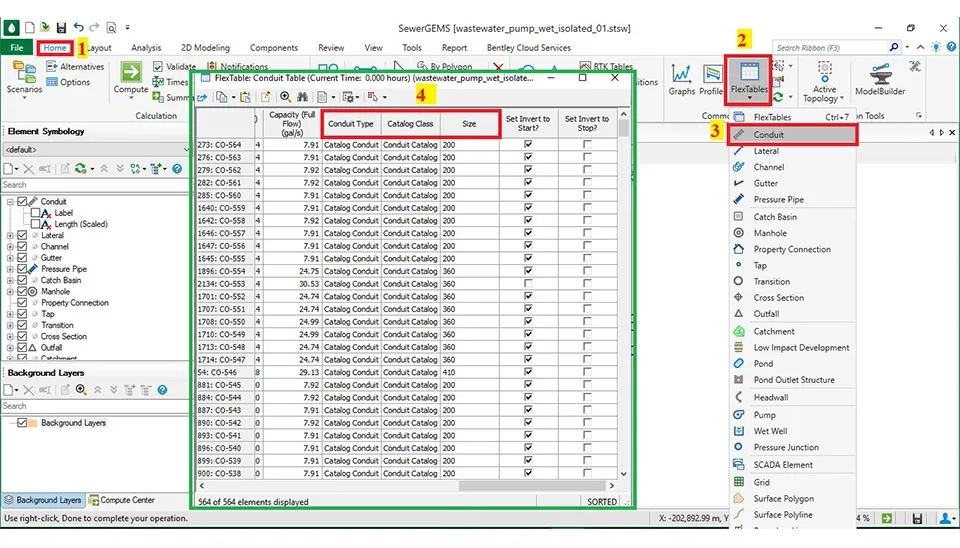Switch to the Analysis ribbon tab
This screenshot has width=960, height=548.
point(146,47)
